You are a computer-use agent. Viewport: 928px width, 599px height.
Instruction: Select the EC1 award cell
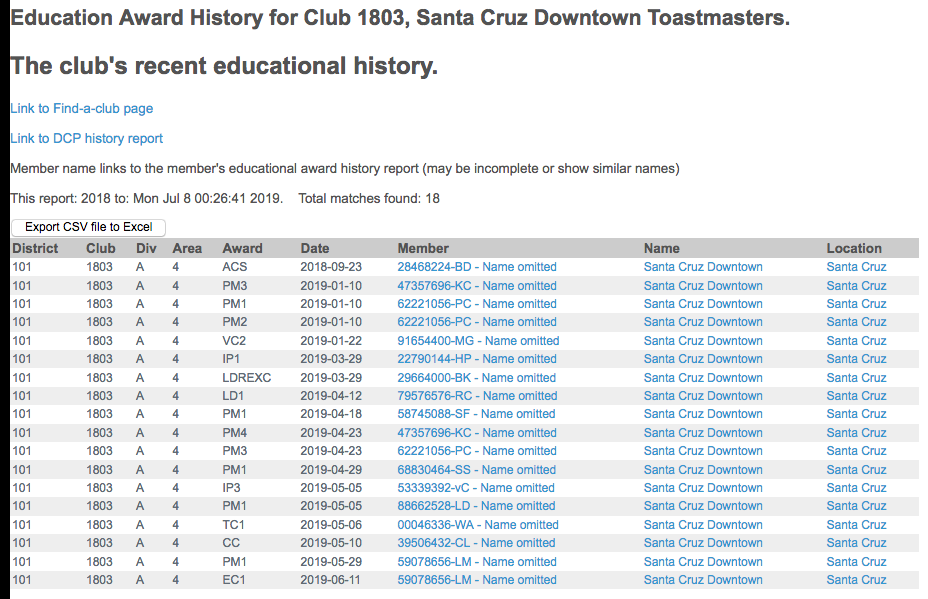coord(233,580)
